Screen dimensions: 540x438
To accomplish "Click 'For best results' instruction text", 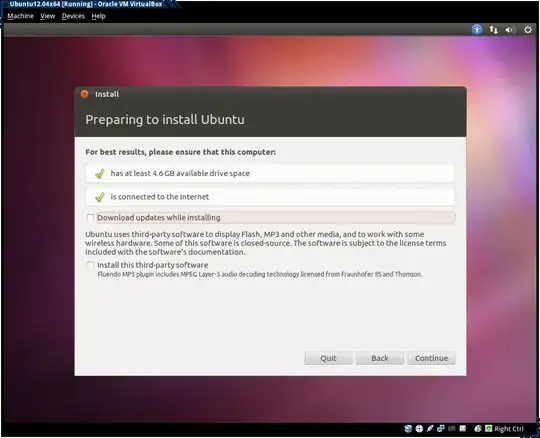I will tap(180, 152).
